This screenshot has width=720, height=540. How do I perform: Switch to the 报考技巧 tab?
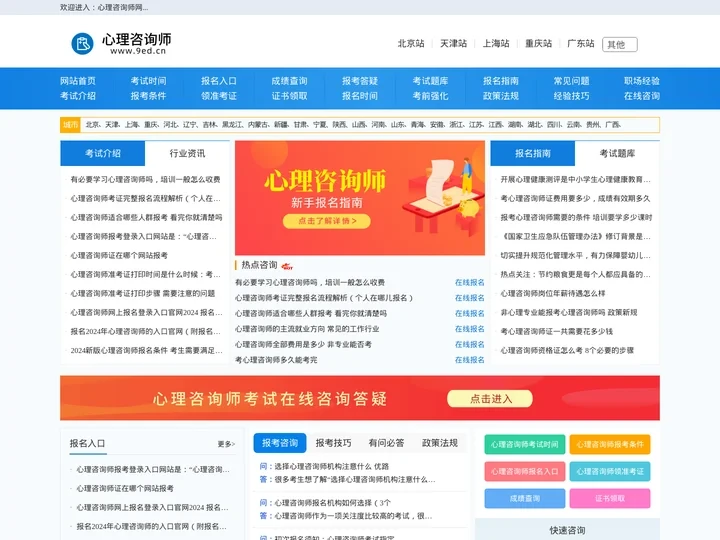tap(333, 443)
